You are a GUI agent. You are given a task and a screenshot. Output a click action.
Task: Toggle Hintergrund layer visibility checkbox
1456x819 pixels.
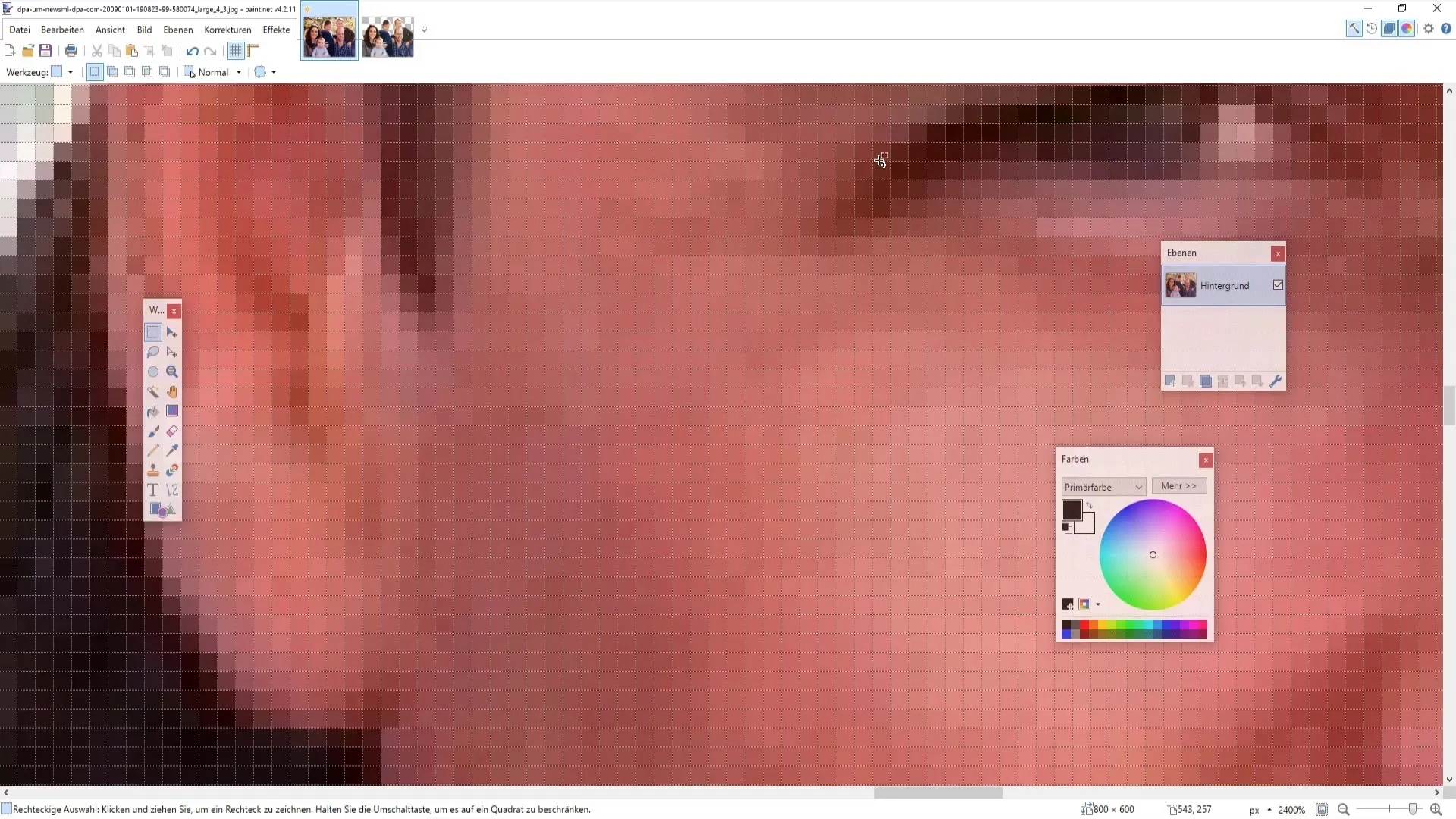pos(1278,285)
